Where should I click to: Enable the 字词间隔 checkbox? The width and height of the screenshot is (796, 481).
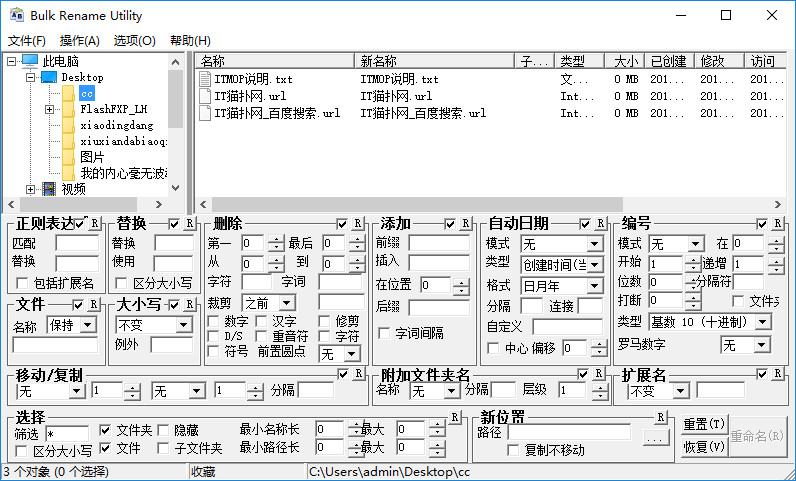(384, 333)
